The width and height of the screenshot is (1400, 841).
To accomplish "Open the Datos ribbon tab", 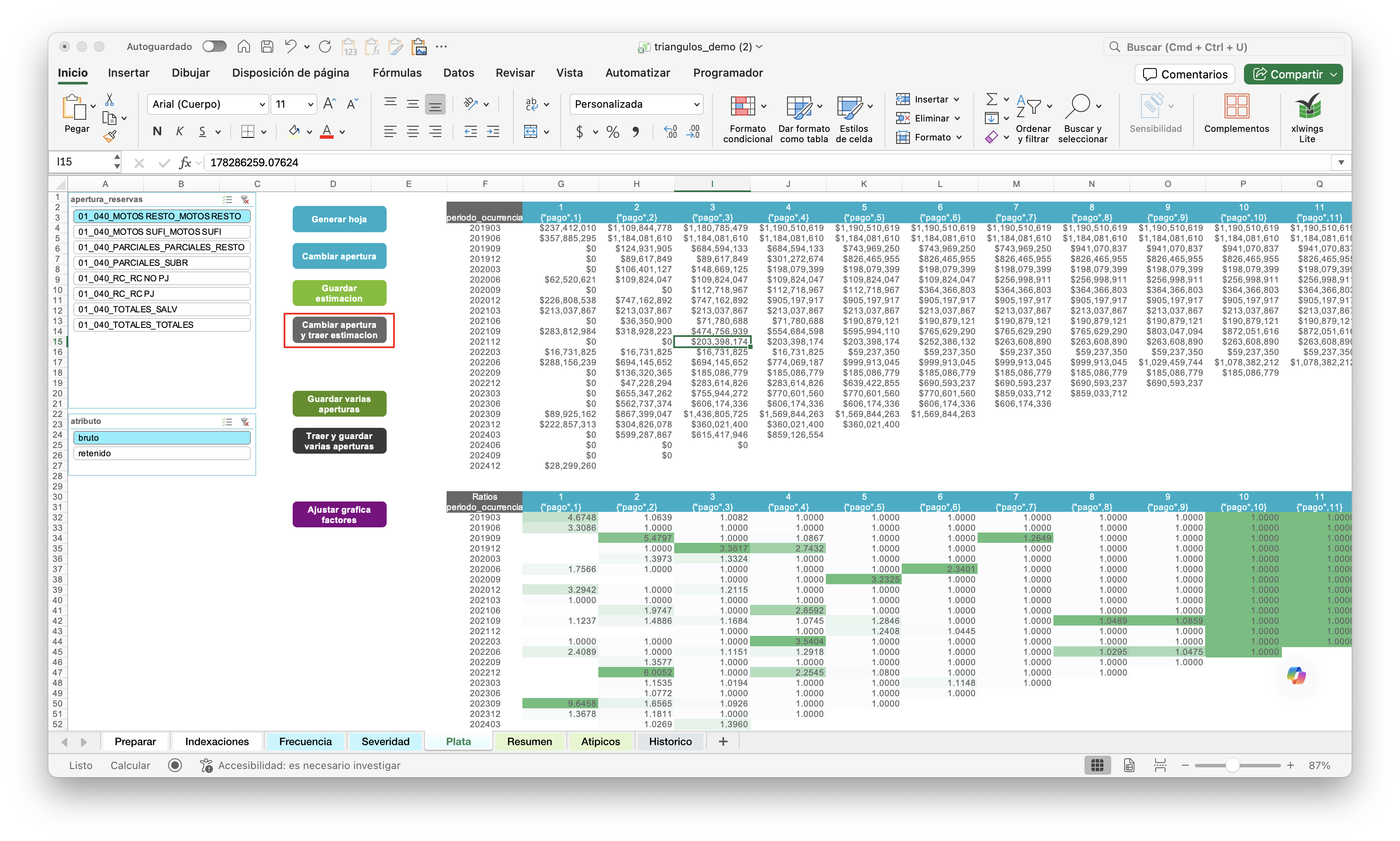I will click(x=459, y=73).
